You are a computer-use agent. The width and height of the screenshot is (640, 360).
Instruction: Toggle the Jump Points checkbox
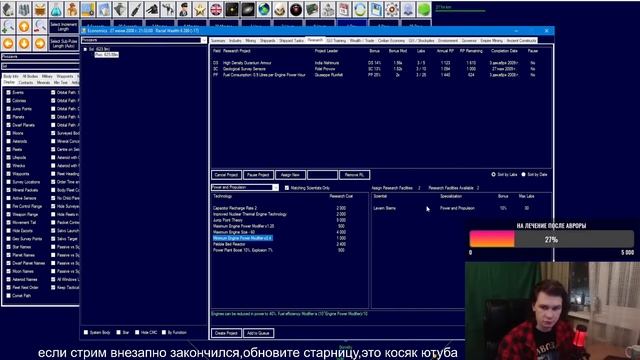pos(9,109)
